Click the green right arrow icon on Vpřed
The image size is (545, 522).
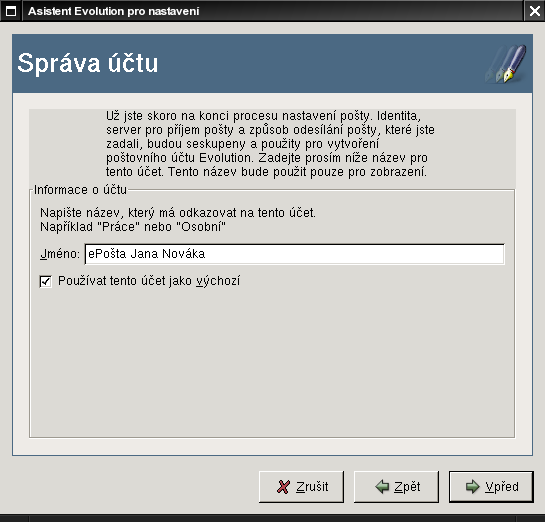(x=472, y=487)
